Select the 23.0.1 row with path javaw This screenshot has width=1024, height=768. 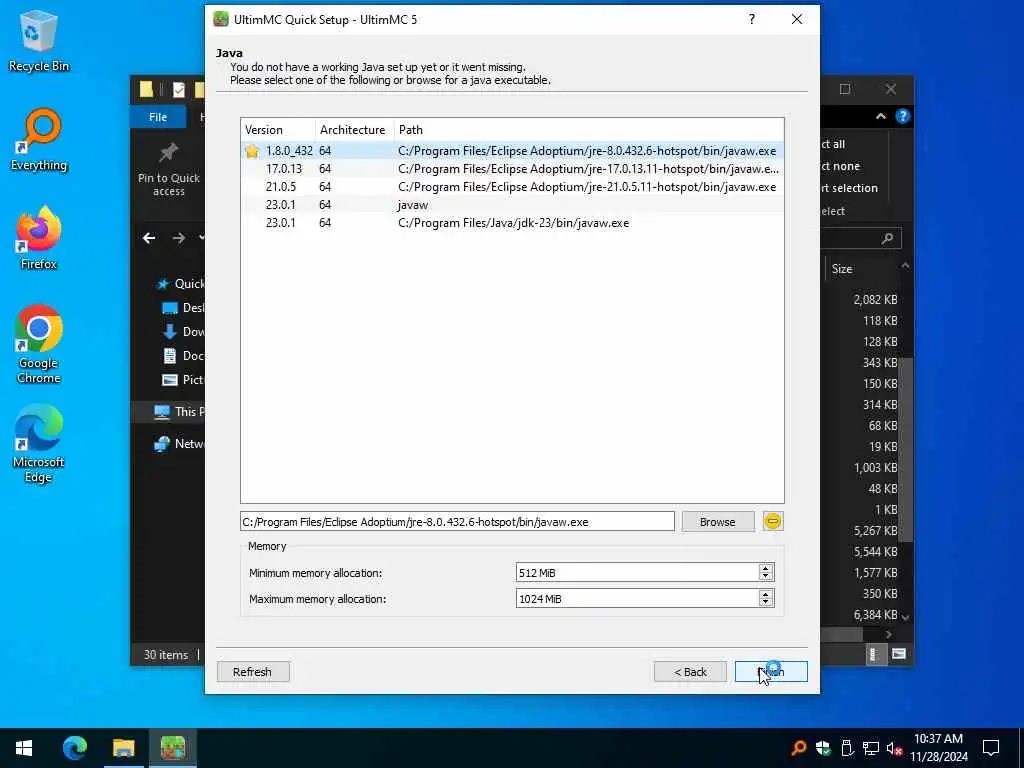pos(512,205)
